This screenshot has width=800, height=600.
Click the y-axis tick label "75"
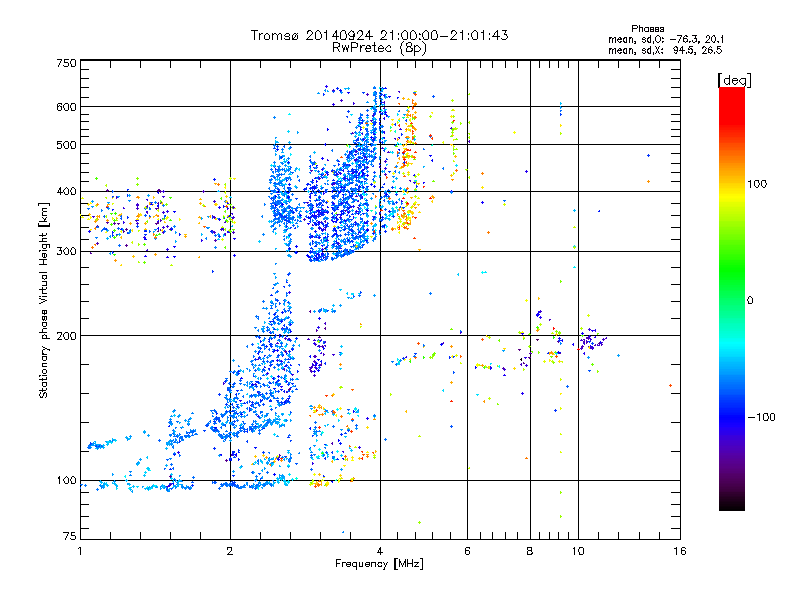pos(70,536)
